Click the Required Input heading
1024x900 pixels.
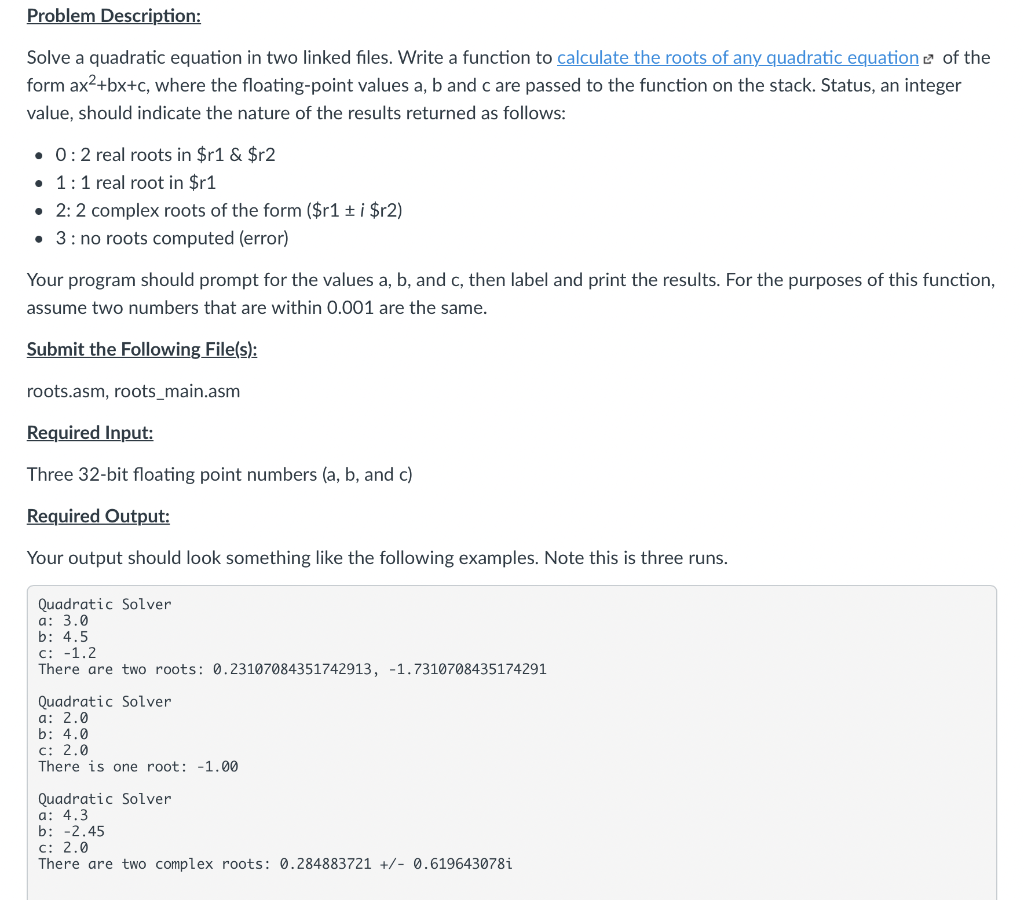tap(90, 433)
